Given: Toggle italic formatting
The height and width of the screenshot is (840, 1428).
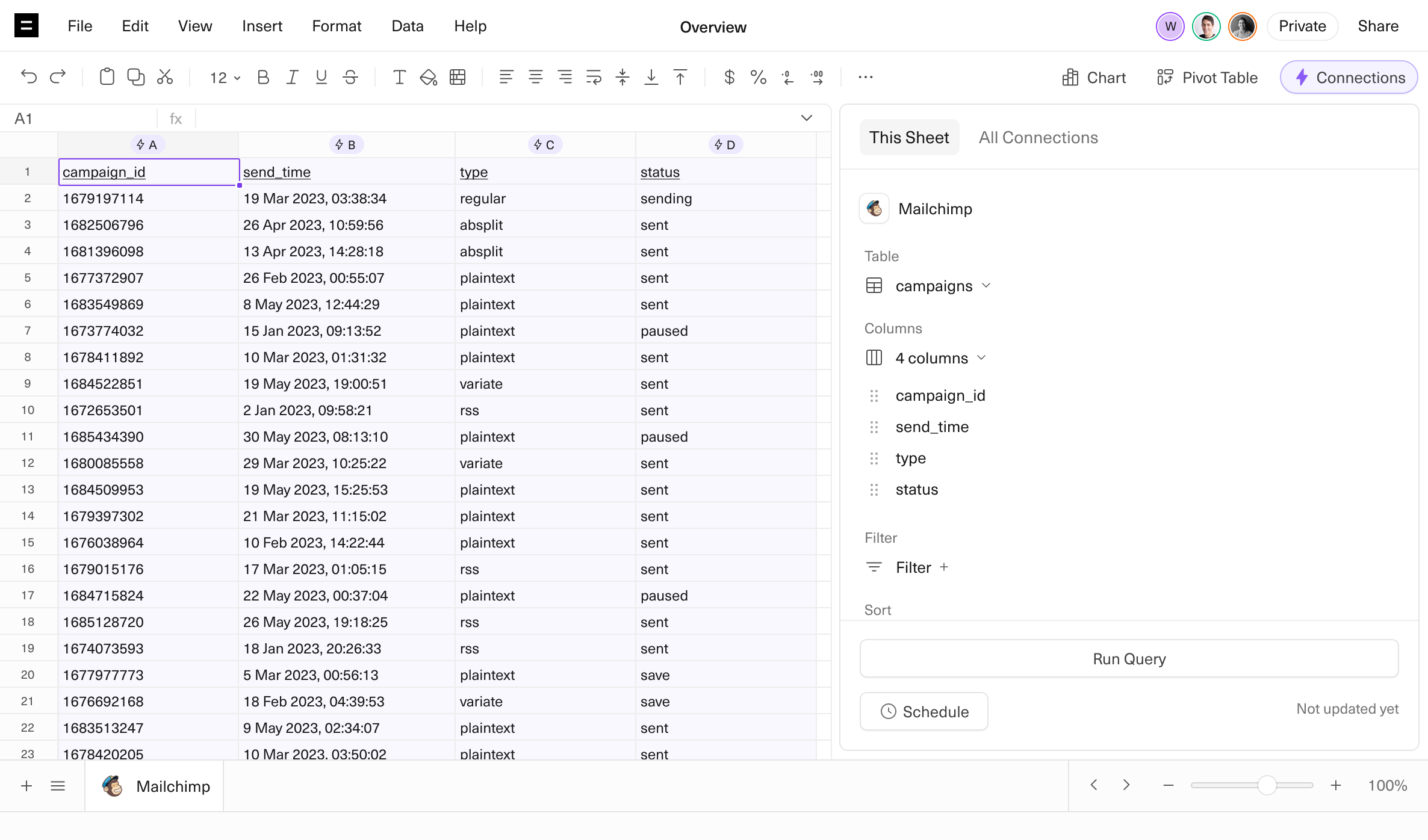Looking at the screenshot, I should pyautogui.click(x=292, y=77).
